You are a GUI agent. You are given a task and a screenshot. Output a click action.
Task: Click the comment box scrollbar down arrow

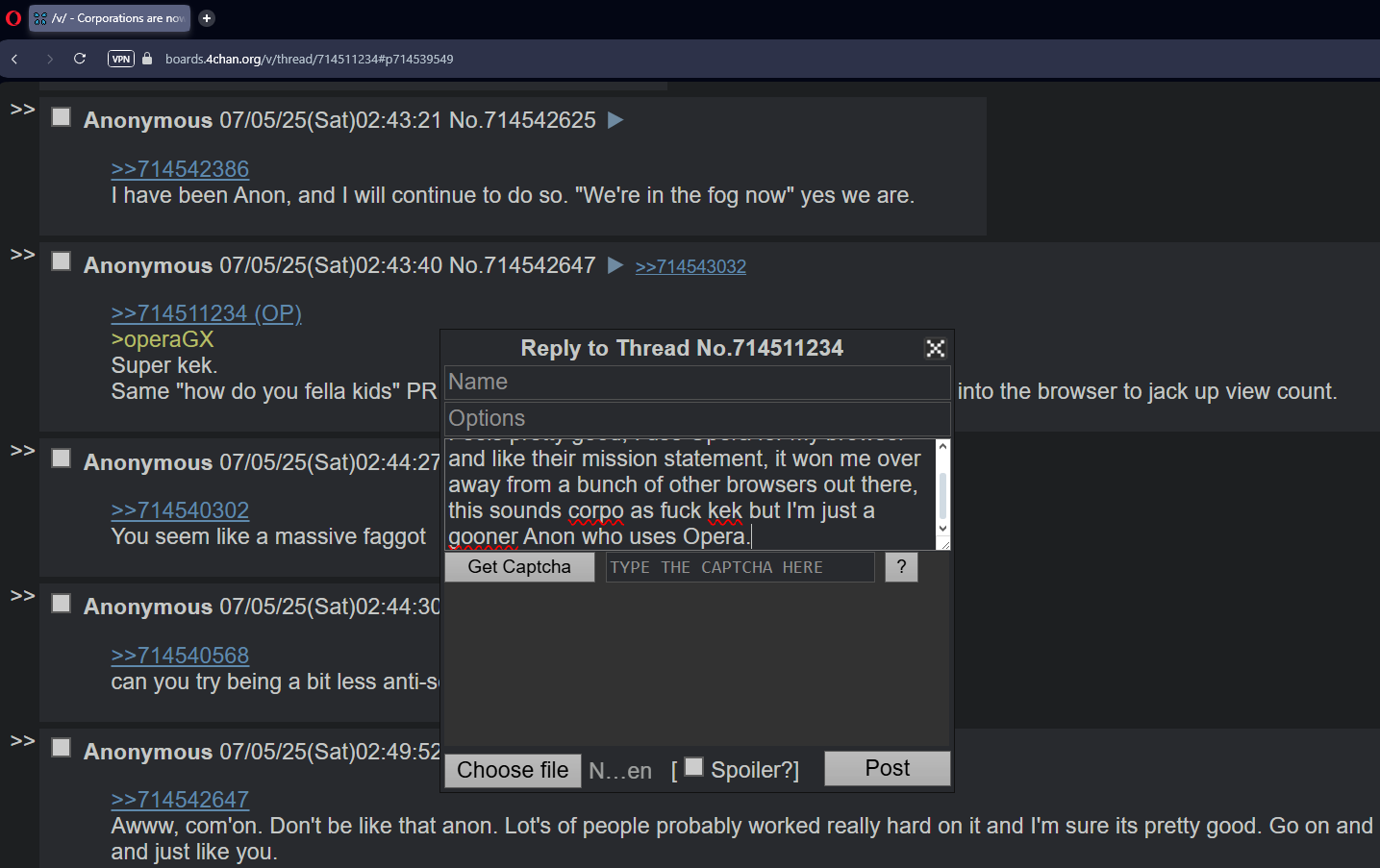(942, 528)
